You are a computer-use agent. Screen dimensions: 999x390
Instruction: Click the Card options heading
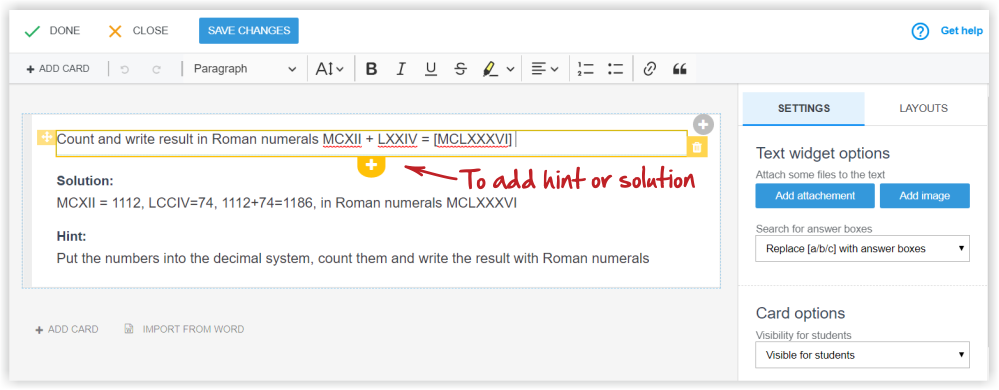tap(800, 313)
